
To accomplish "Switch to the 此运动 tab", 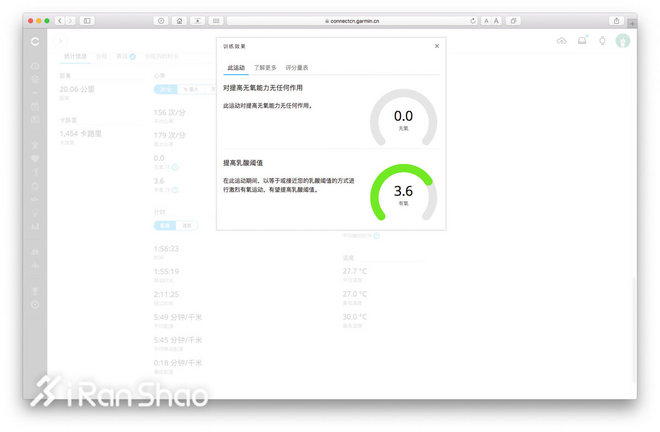I will [x=236, y=68].
